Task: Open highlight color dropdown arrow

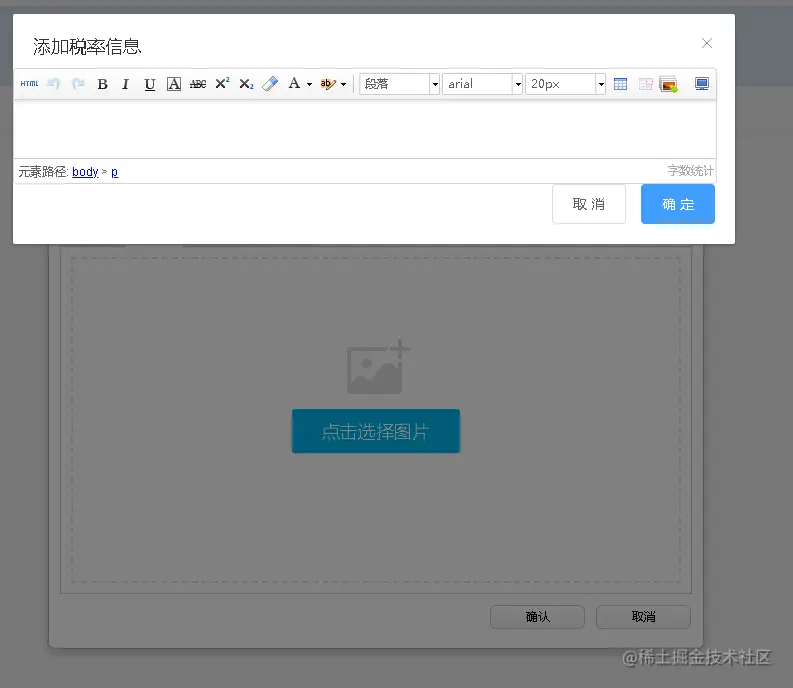Action: click(x=343, y=84)
